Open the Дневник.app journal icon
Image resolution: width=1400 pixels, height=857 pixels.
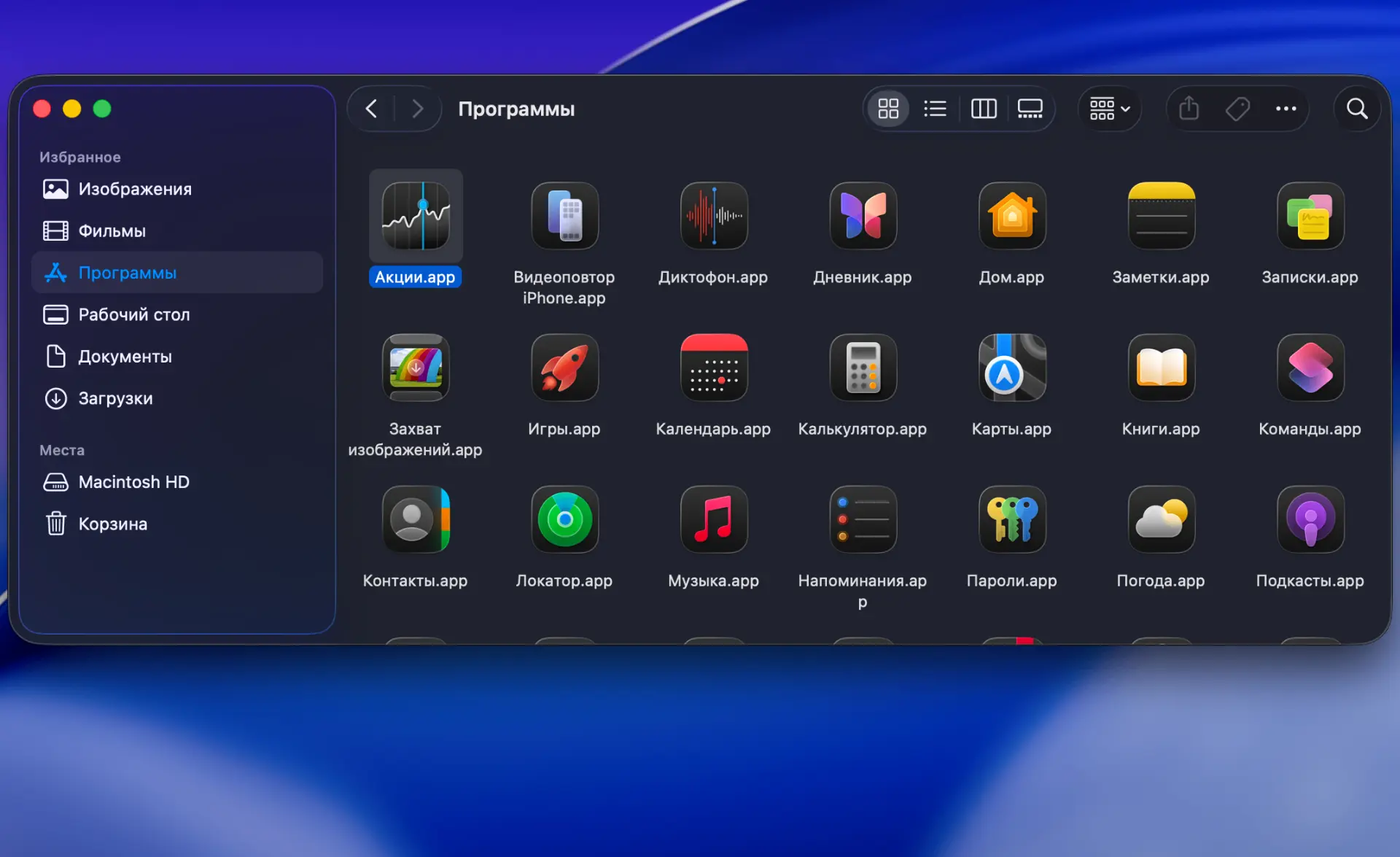[x=863, y=216]
